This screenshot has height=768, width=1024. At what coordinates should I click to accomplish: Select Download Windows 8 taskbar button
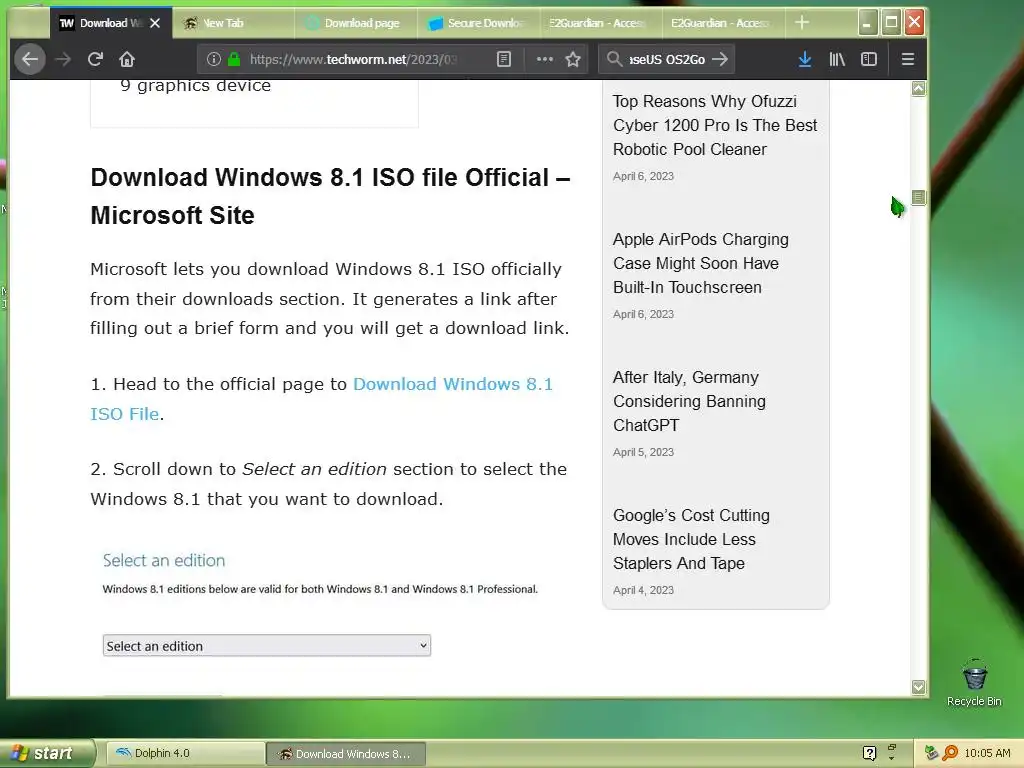[x=345, y=754]
